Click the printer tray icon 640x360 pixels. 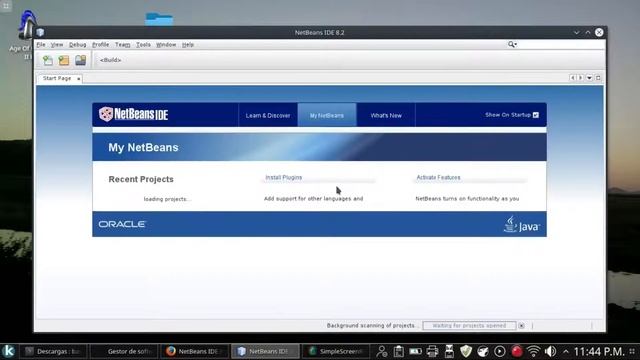pyautogui.click(x=432, y=351)
